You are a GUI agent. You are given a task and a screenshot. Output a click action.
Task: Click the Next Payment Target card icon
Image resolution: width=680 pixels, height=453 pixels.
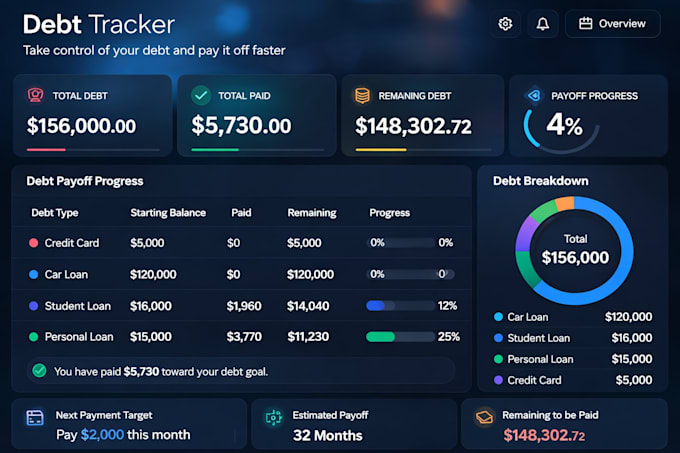[x=35, y=418]
